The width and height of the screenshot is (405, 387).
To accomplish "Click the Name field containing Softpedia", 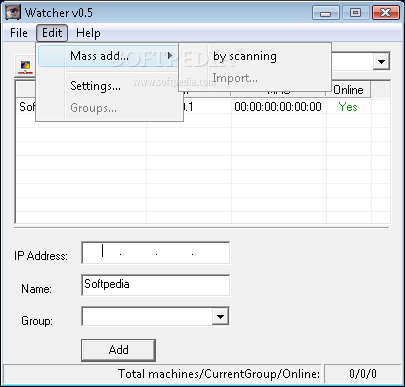I will [155, 285].
